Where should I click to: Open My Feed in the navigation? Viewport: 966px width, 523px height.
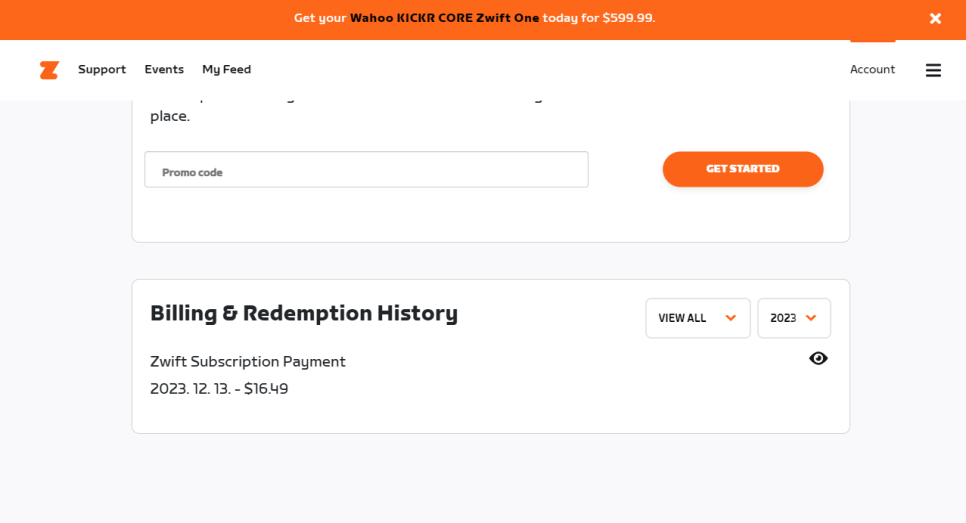(x=227, y=70)
